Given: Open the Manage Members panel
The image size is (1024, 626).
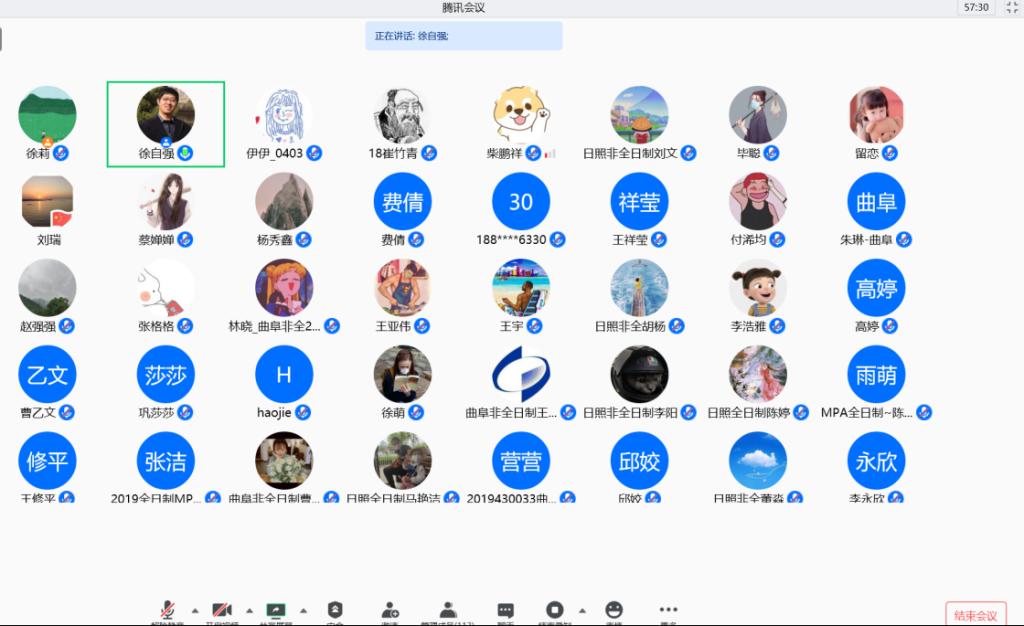Looking at the screenshot, I should 448,610.
